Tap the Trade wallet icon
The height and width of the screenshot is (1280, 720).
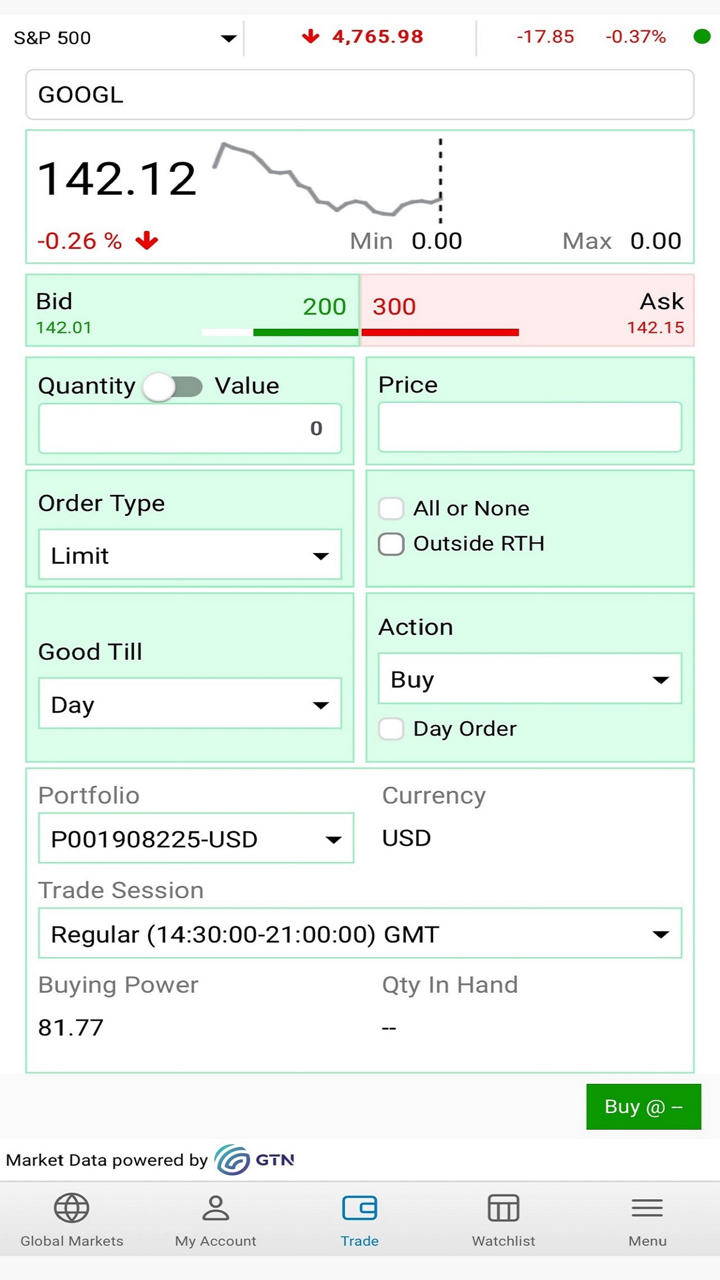359,1208
